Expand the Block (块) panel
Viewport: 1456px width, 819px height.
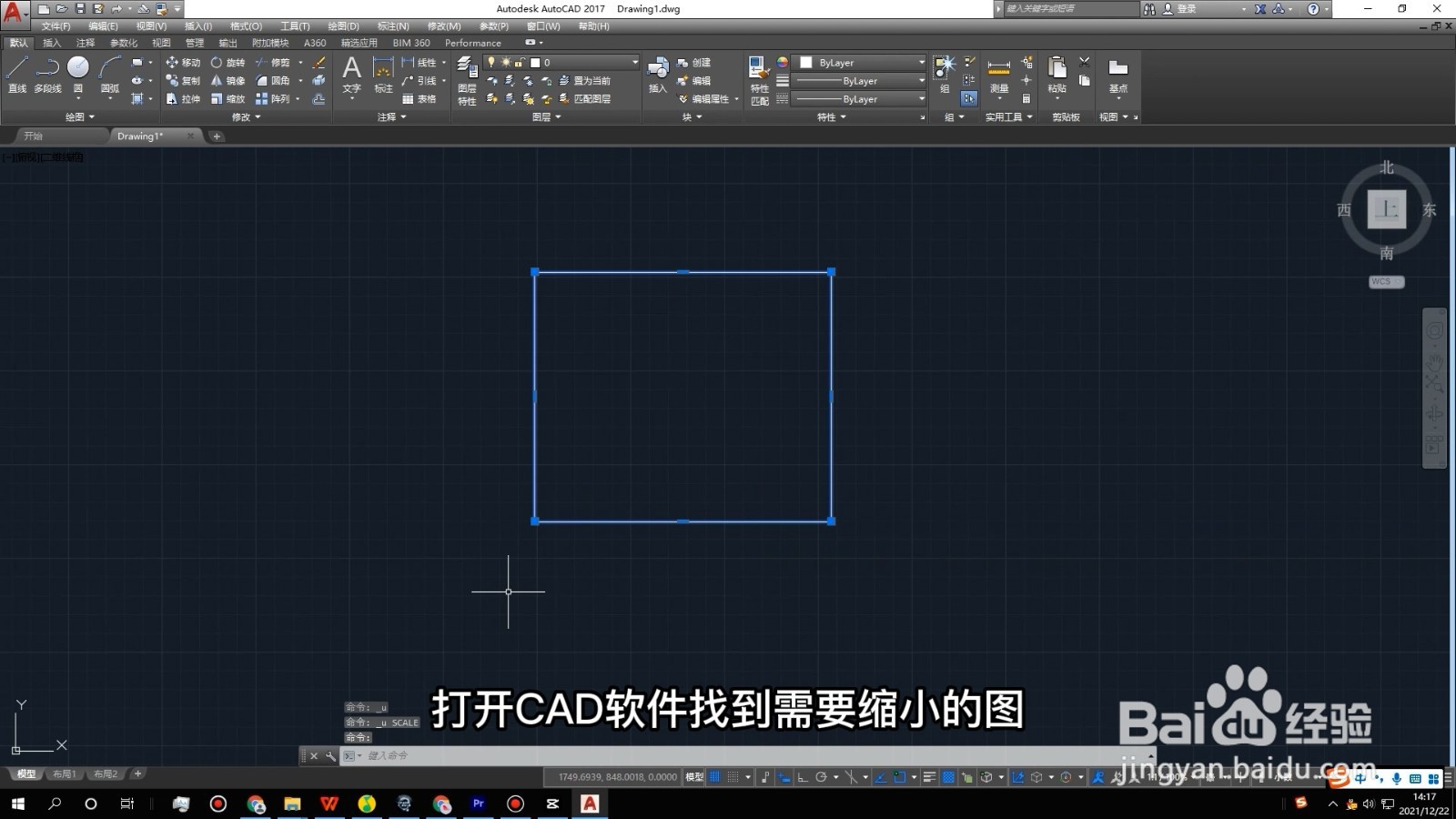692,116
